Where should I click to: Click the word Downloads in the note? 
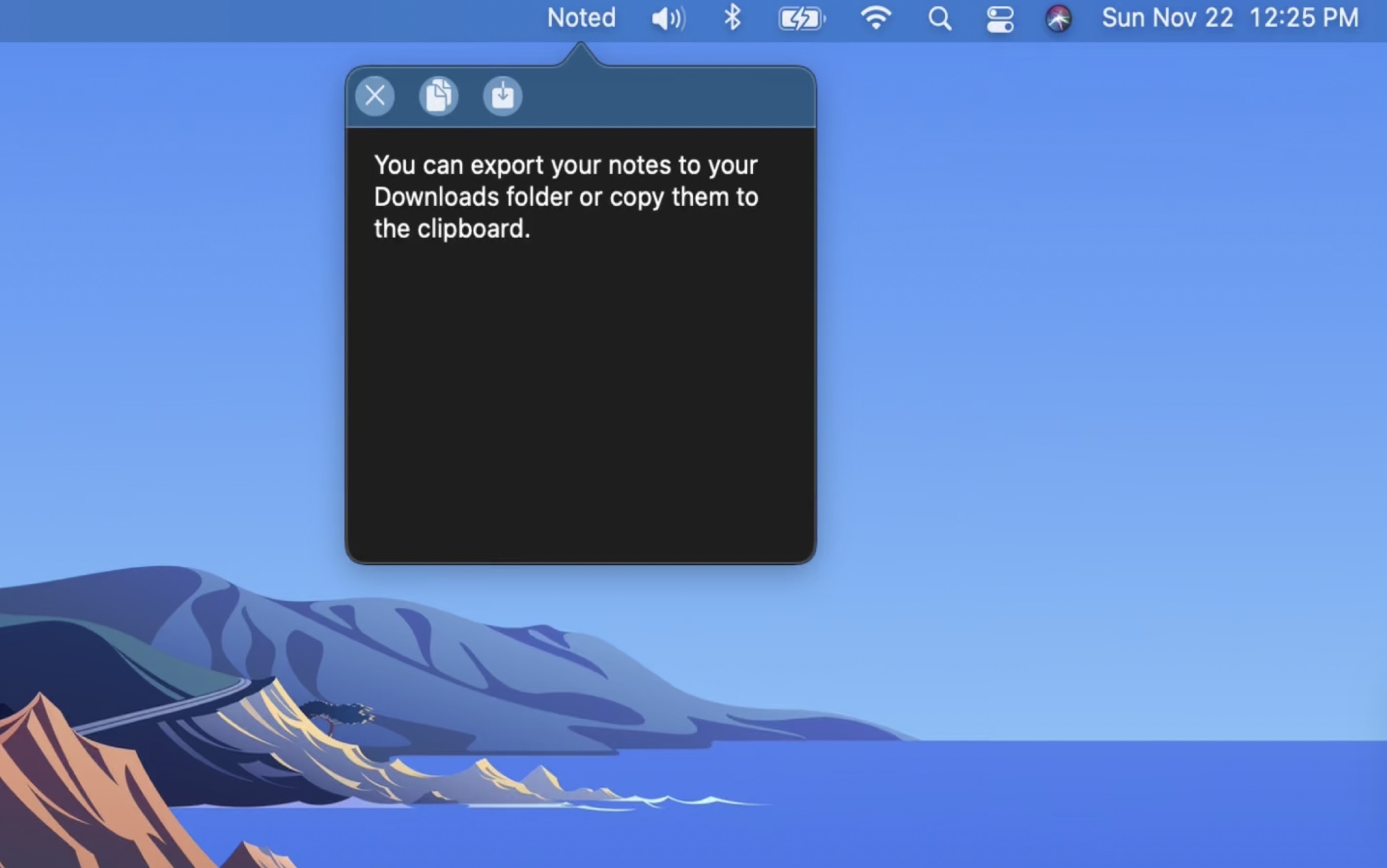(436, 197)
